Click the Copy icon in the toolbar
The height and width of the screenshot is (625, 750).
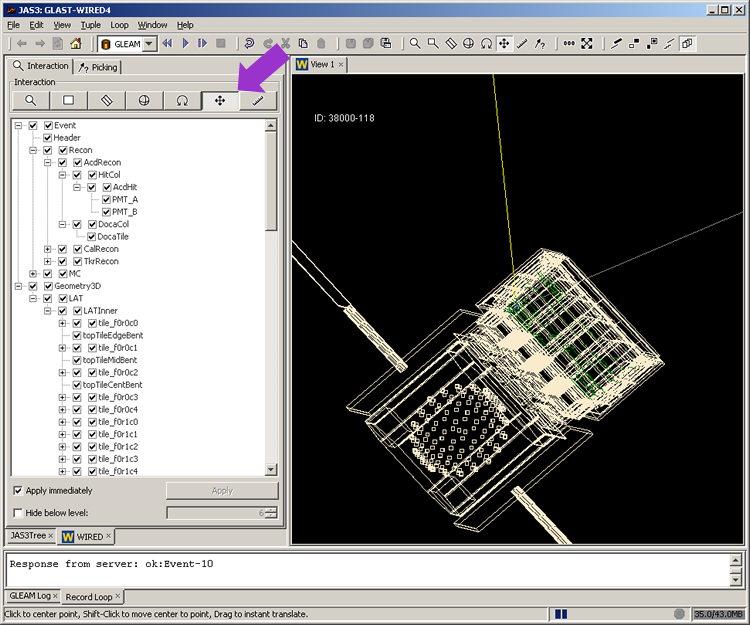[x=303, y=44]
